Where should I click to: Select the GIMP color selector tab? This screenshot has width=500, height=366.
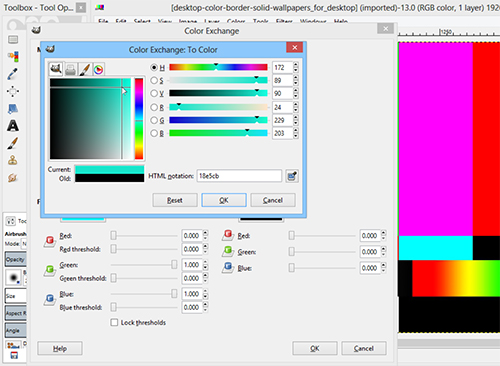56,69
